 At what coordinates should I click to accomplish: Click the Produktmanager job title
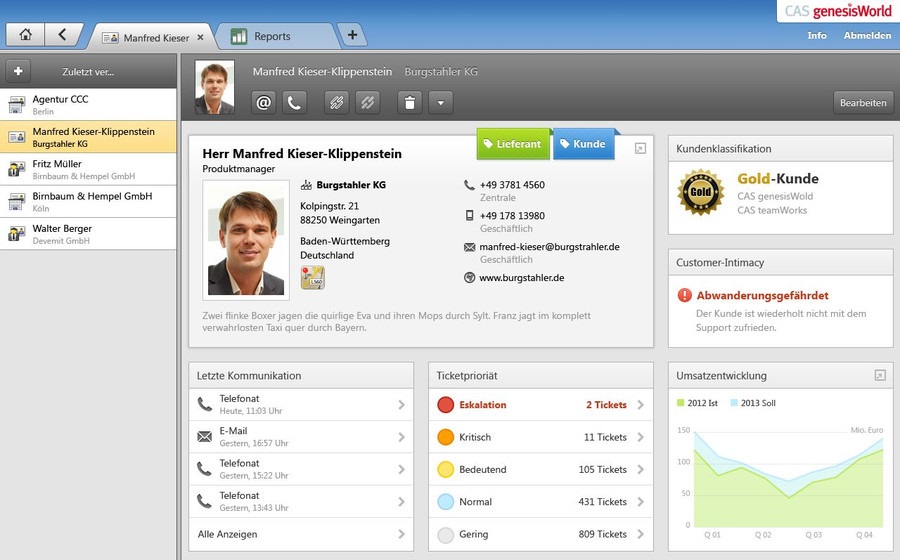[x=238, y=169]
